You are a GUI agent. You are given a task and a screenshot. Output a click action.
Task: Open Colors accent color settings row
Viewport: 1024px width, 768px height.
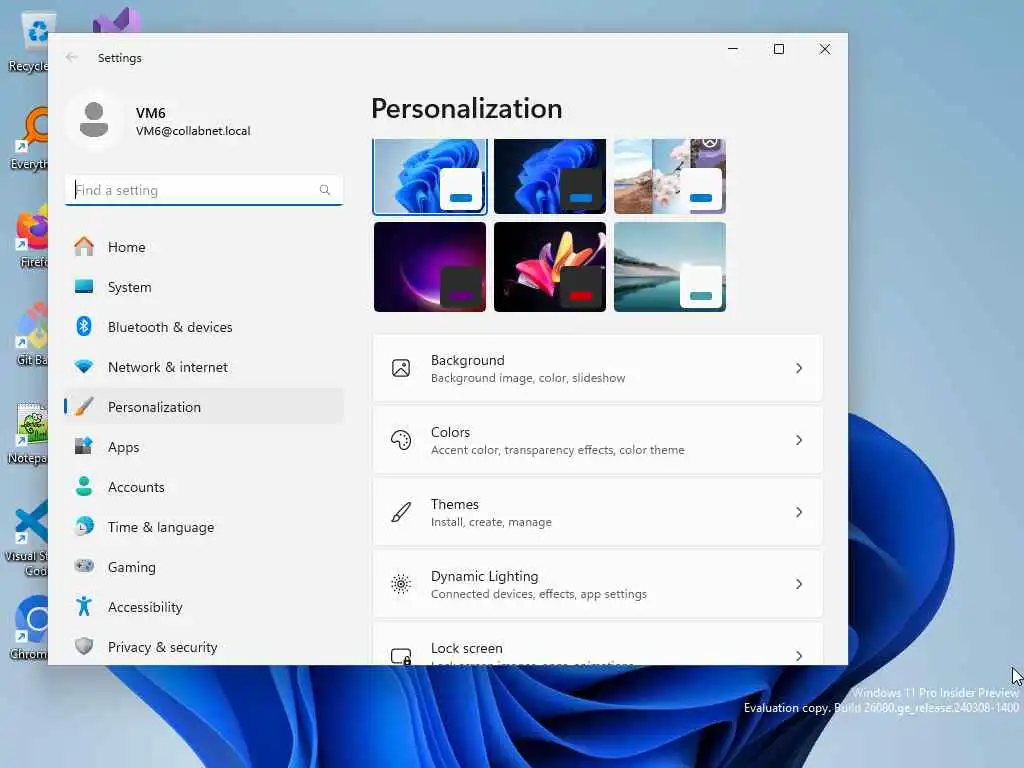click(x=598, y=440)
